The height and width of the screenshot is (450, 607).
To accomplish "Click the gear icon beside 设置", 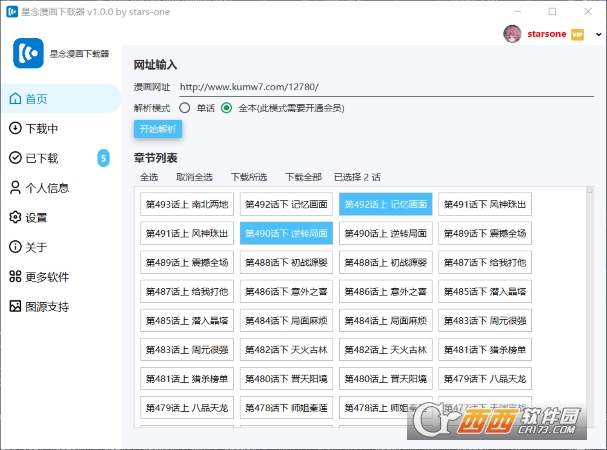I will pos(15,217).
